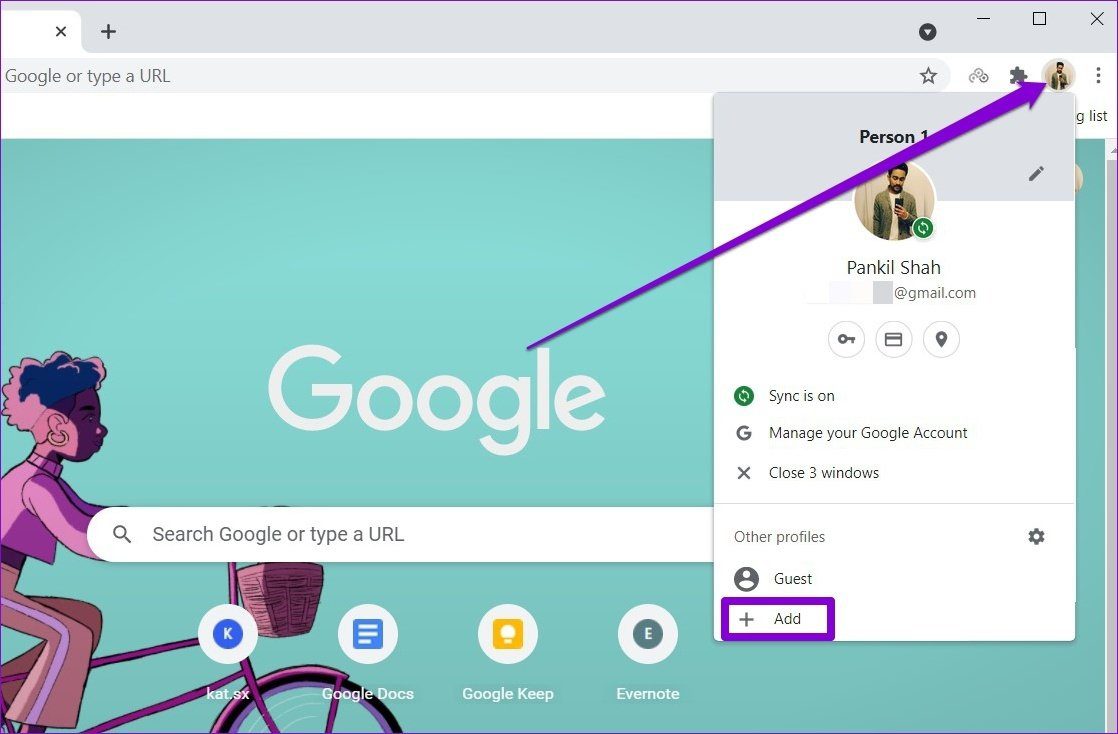Close the current browser tab
Viewport: 1118px width, 734px height.
tap(61, 31)
